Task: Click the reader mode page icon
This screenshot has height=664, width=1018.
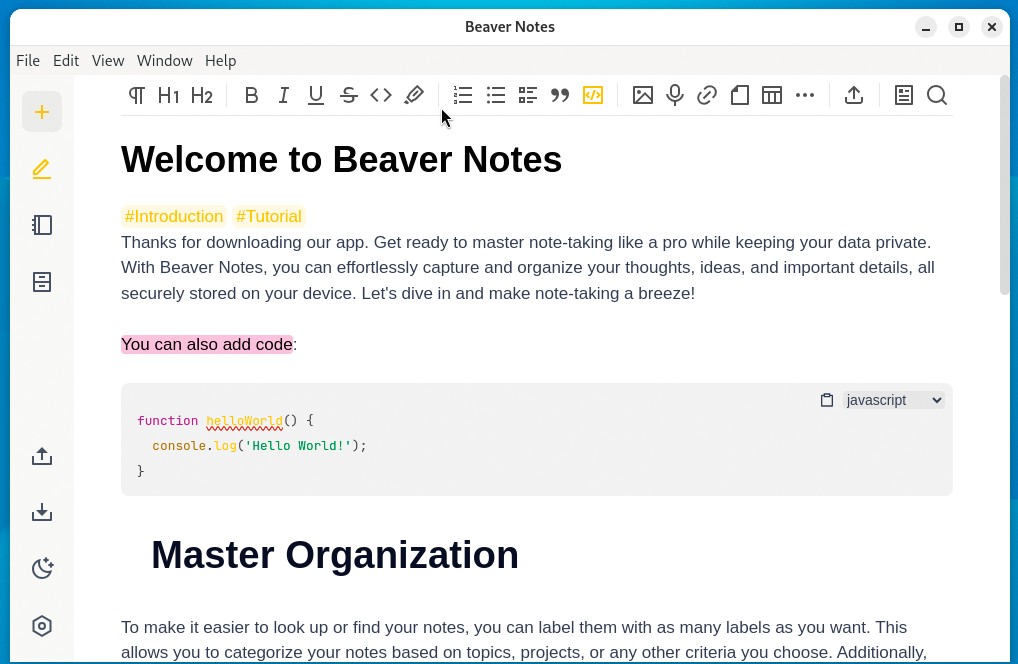Action: (x=904, y=95)
